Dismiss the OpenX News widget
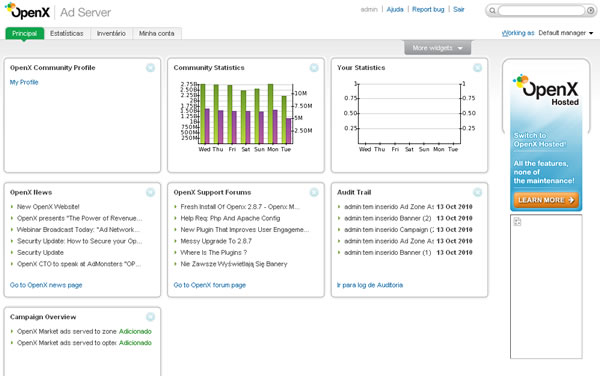This screenshot has height=376, width=600. click(150, 192)
